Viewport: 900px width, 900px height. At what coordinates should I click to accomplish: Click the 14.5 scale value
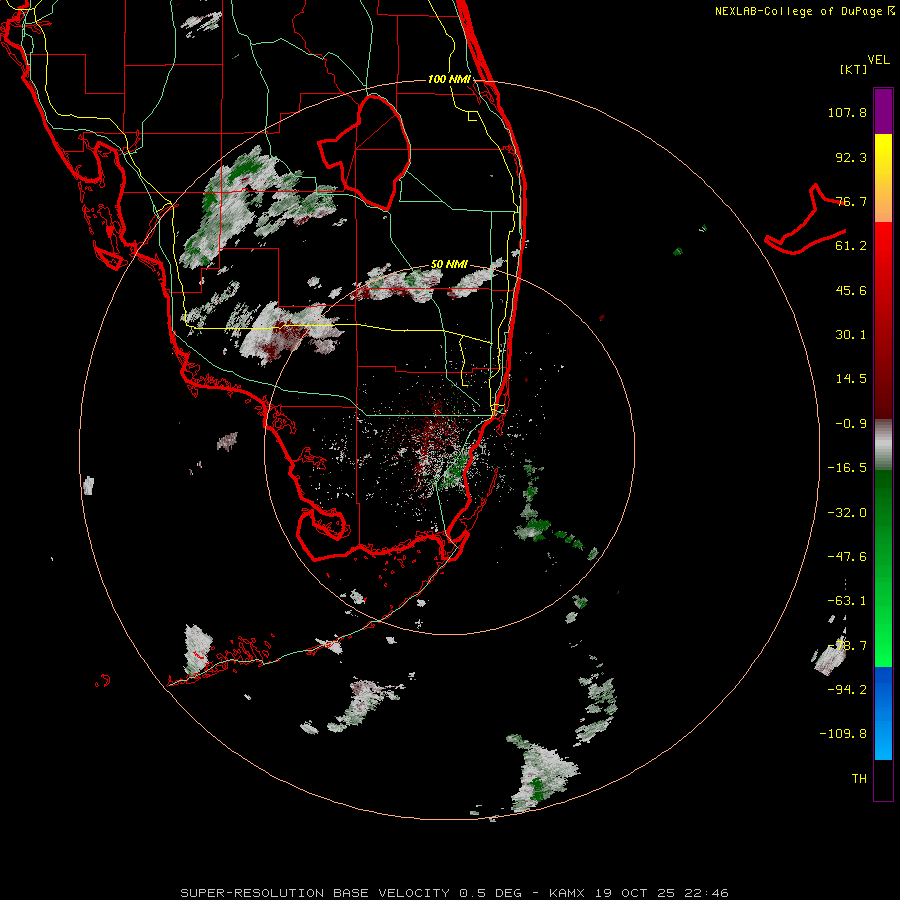851,379
